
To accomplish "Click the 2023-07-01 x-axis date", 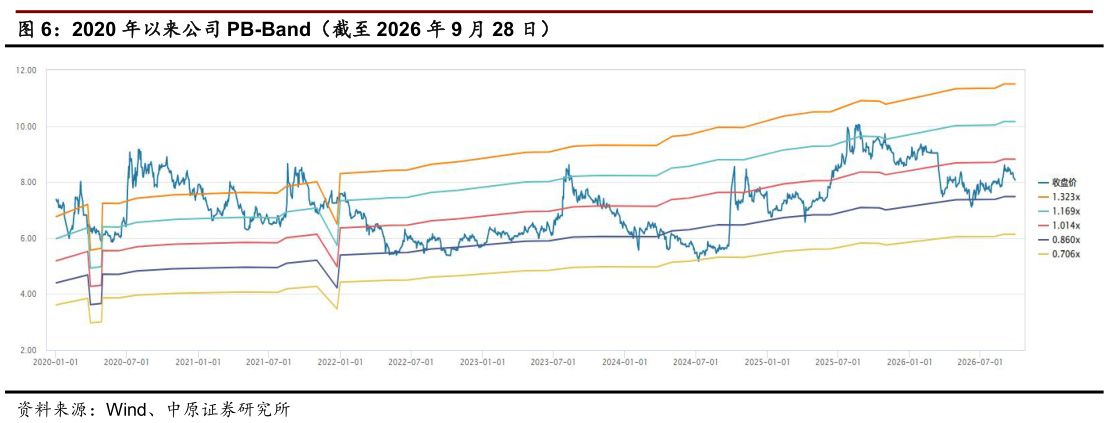I will 553,361.
